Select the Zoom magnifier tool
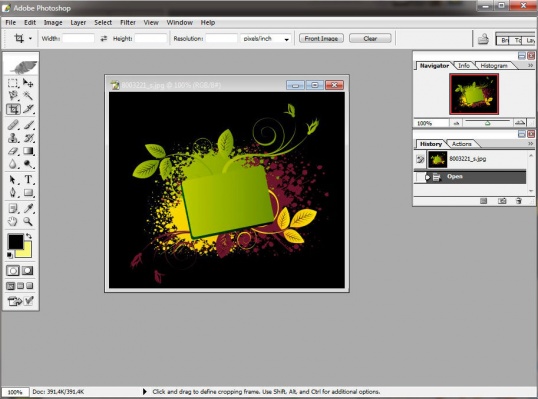Screen dimensions: 538x399 [28, 222]
